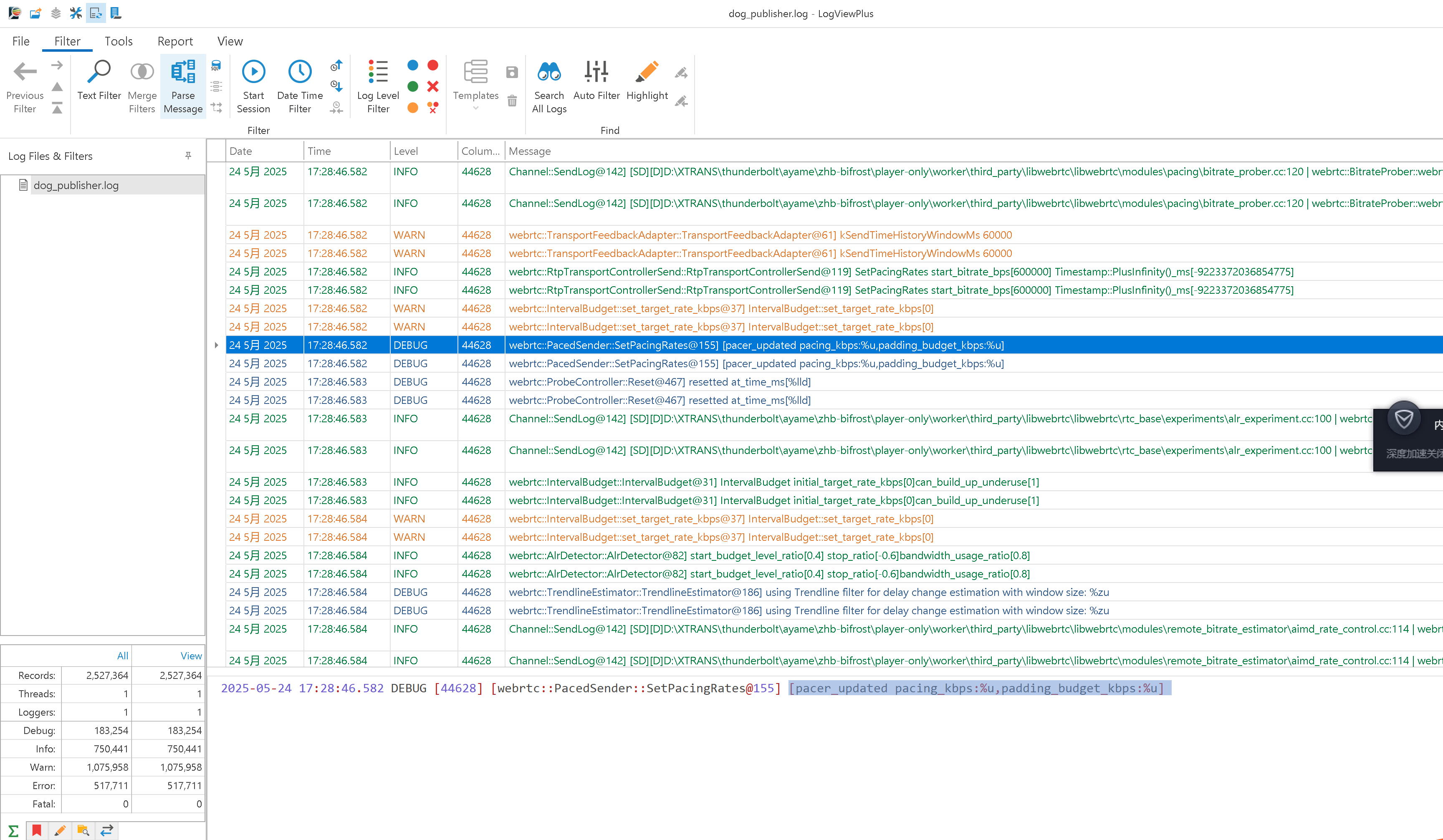
Task: Click the SQL filter icon
Action: 216,65
